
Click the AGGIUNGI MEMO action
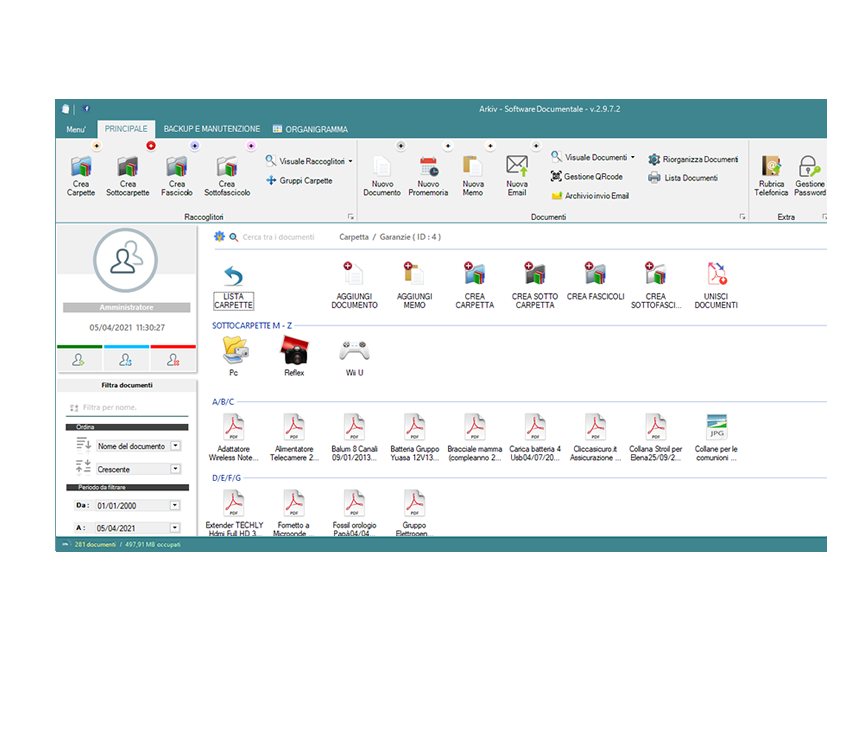click(413, 285)
